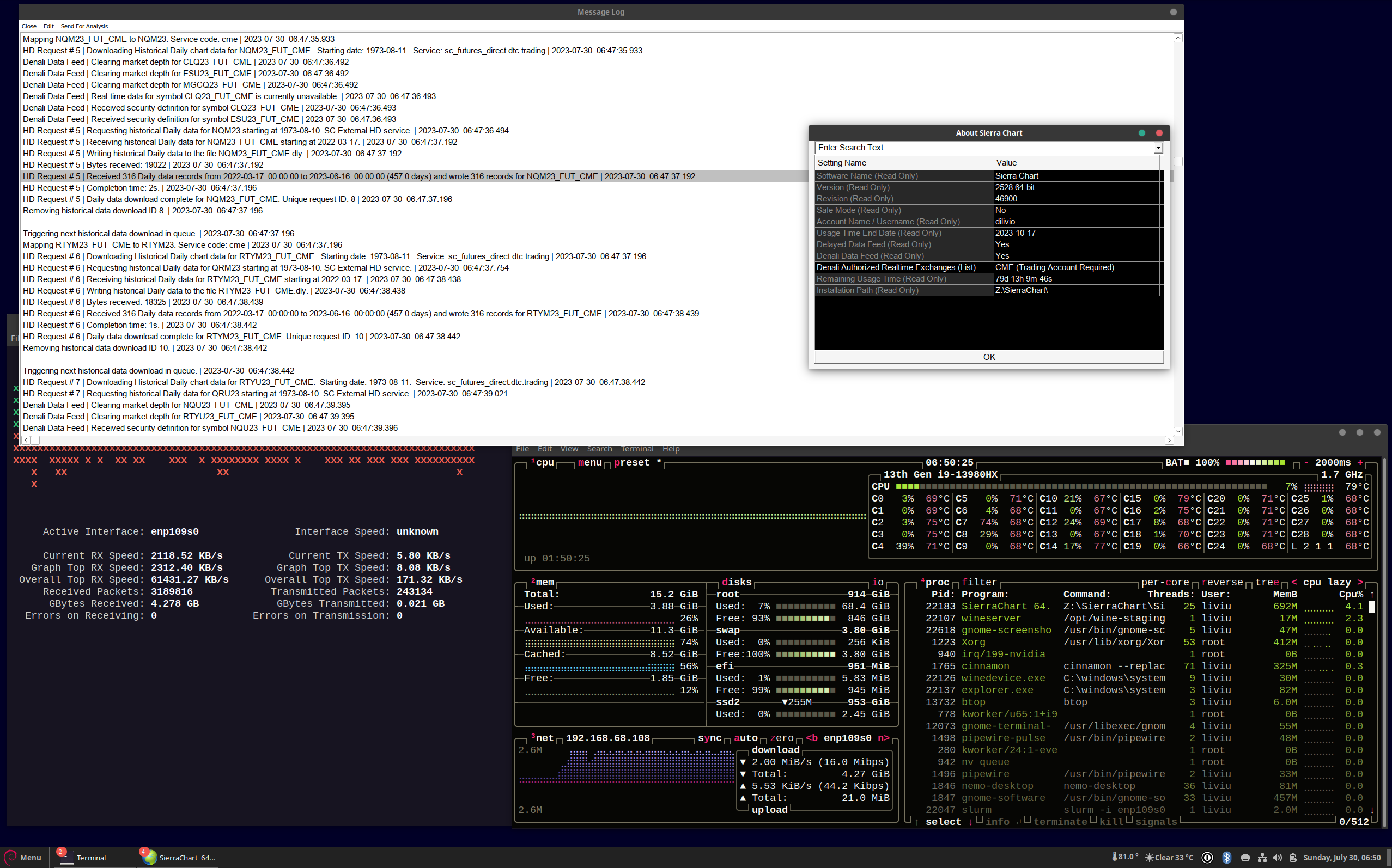Toggle tree view in btop proc panel
1392x868 pixels.
tap(1267, 582)
